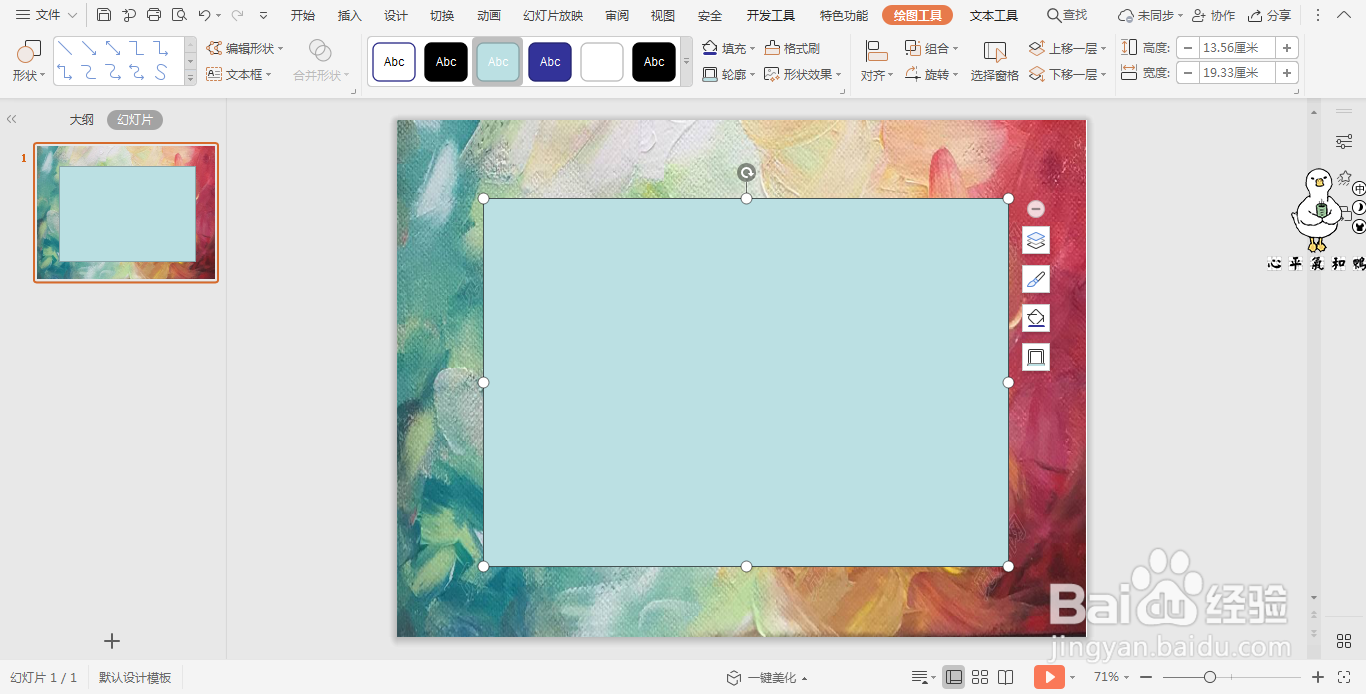Open 形状效果 shape effects
Screen dimensions: 1366x694
pyautogui.click(x=803, y=74)
